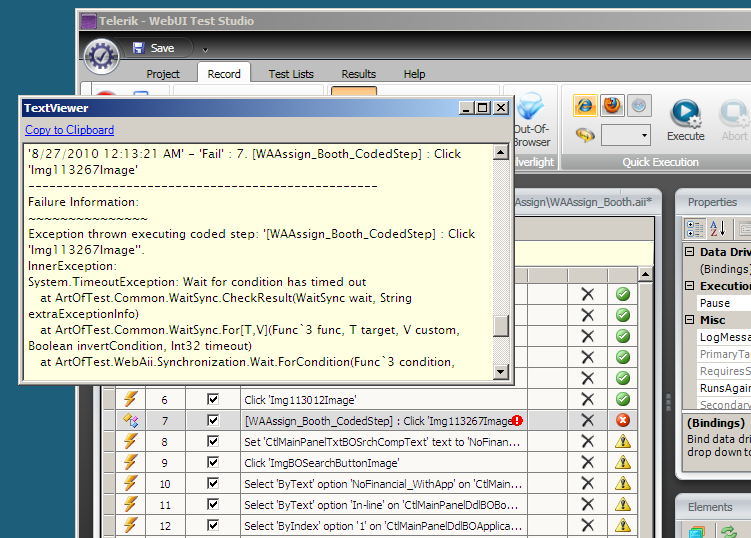
Task: Delete step 11 with its X icon
Action: 587,504
